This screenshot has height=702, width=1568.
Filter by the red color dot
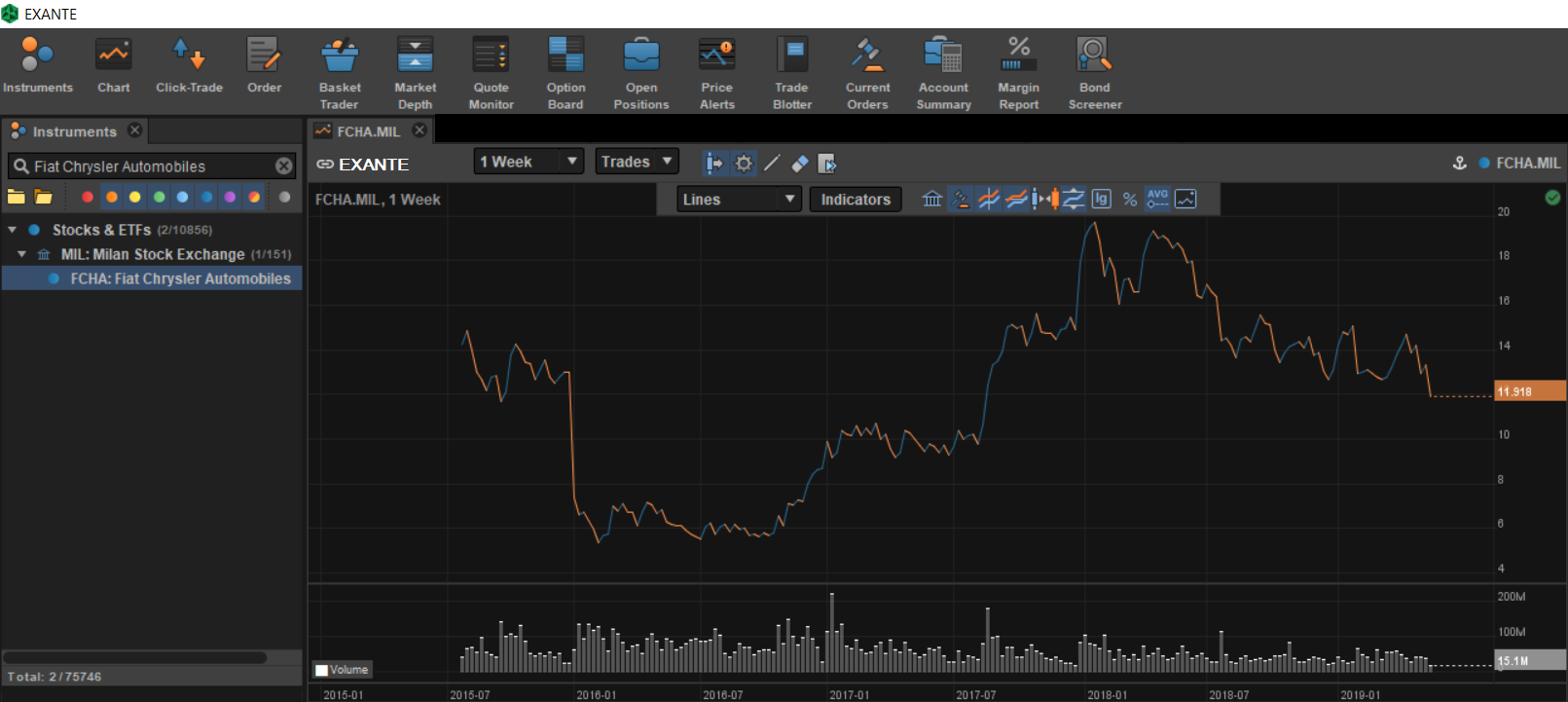tap(88, 197)
